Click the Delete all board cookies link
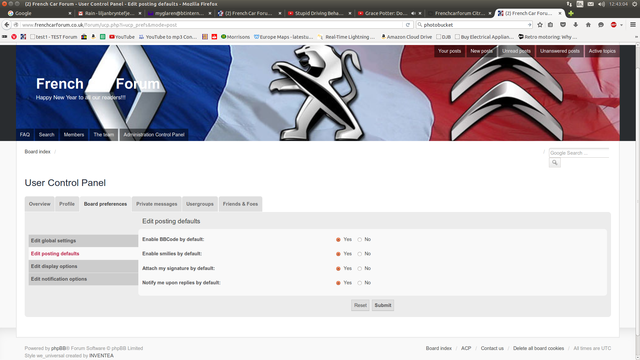 [538, 349]
